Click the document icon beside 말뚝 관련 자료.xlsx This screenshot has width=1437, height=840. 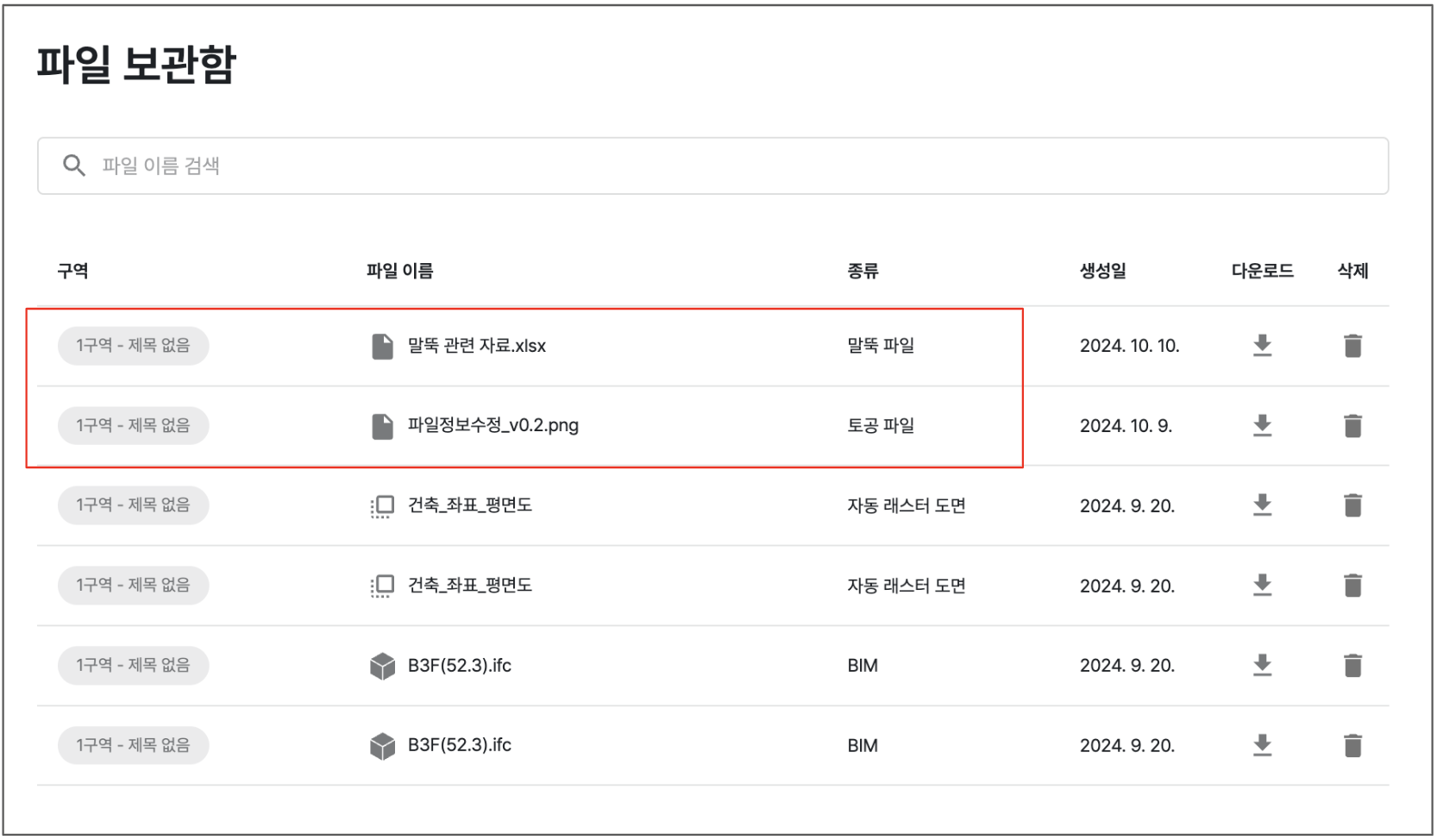[x=382, y=346]
